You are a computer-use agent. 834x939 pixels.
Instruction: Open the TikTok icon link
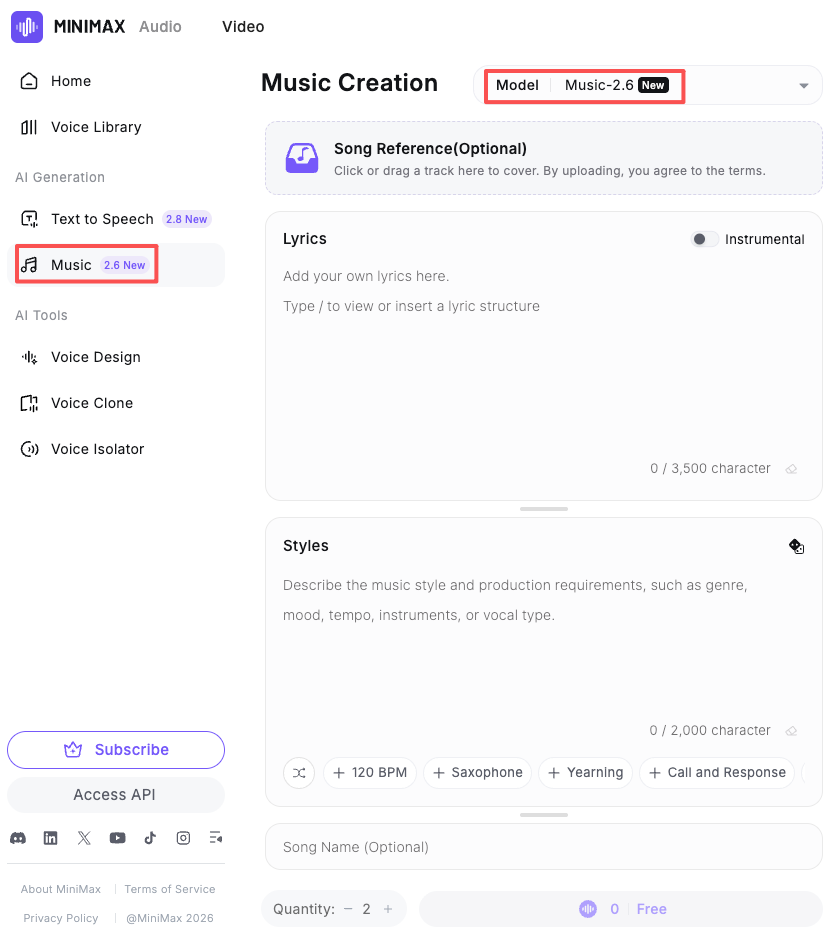[150, 838]
